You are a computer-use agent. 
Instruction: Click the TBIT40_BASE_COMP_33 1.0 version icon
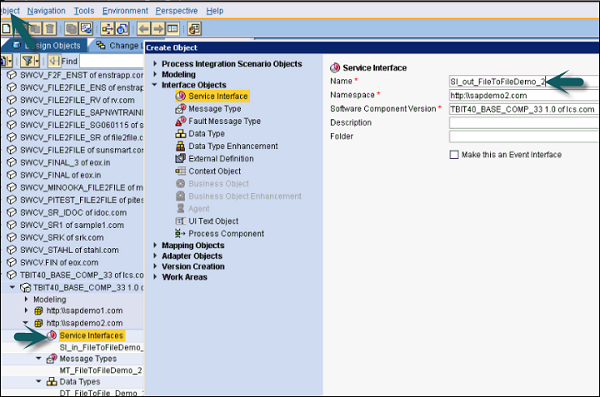tap(26, 288)
